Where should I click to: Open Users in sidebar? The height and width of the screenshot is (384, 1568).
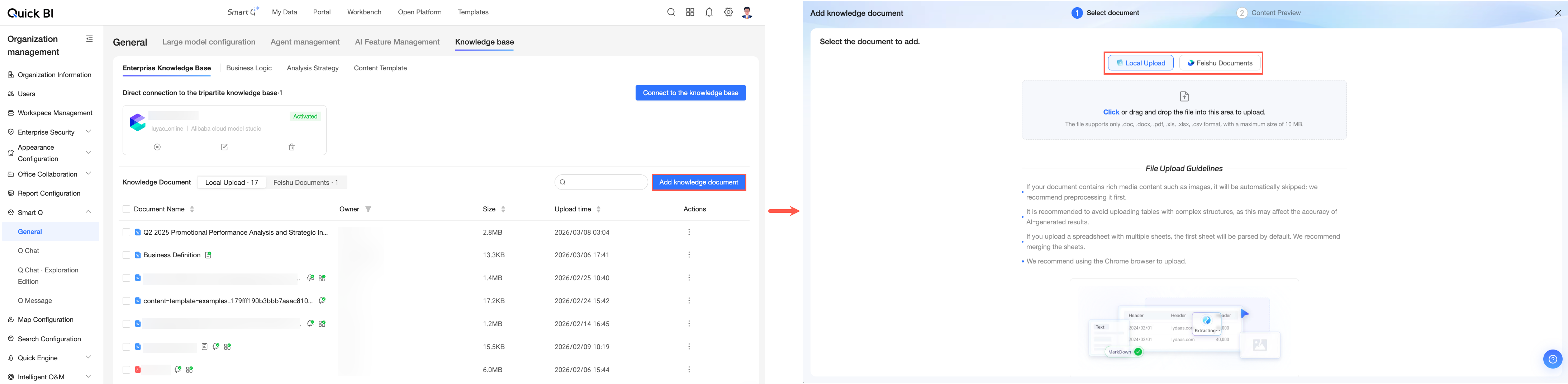point(27,94)
